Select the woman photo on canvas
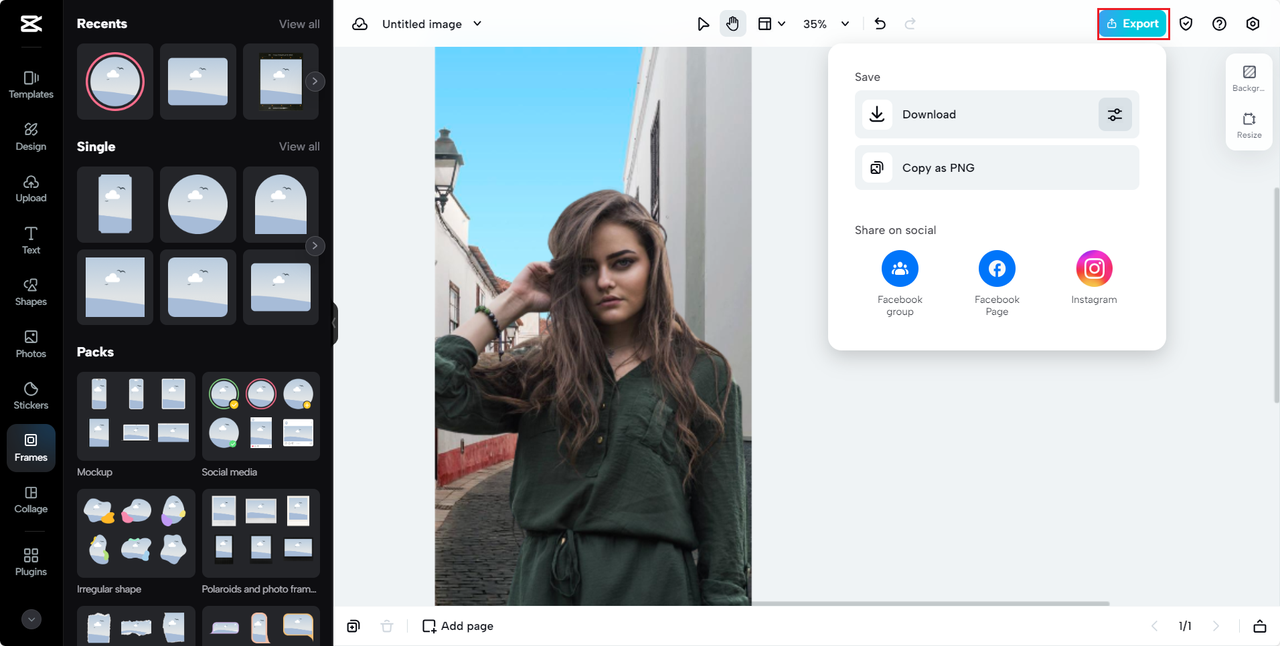This screenshot has width=1280, height=646. (593, 326)
